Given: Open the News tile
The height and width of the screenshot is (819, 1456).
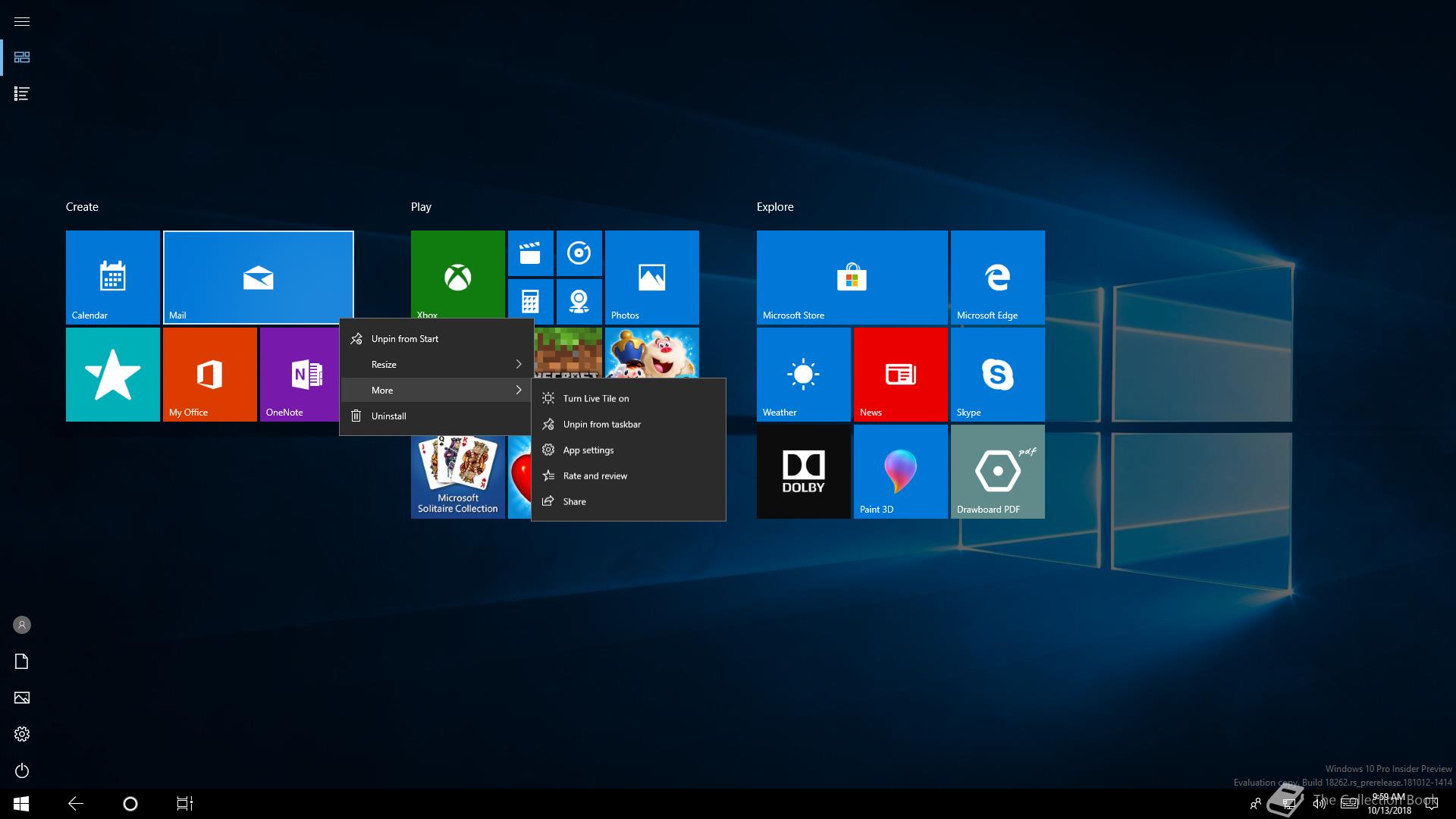Looking at the screenshot, I should point(900,375).
